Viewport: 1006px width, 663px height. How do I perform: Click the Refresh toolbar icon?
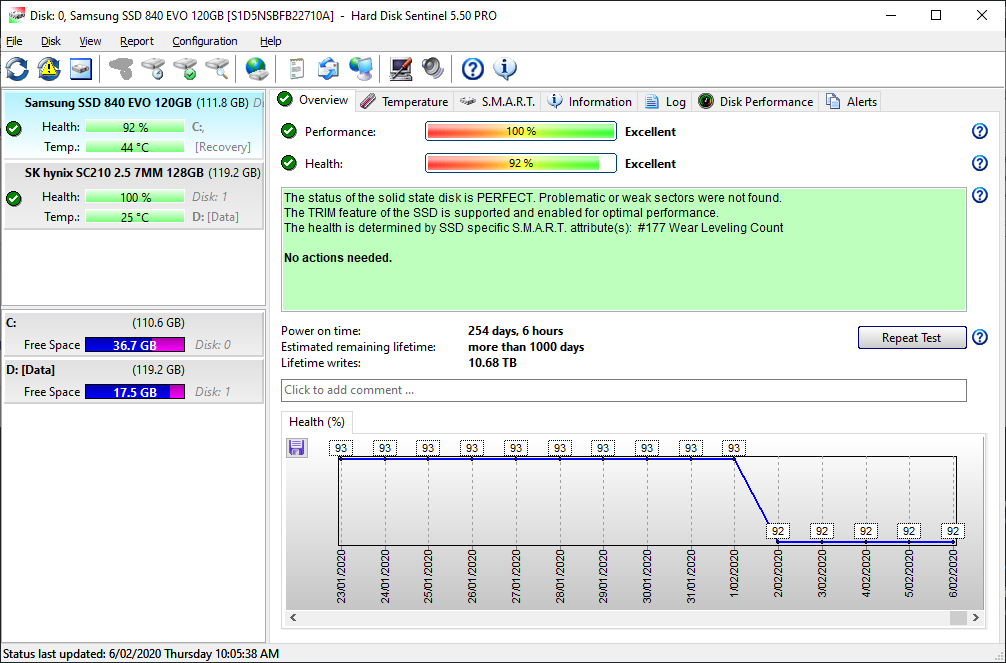click(17, 69)
